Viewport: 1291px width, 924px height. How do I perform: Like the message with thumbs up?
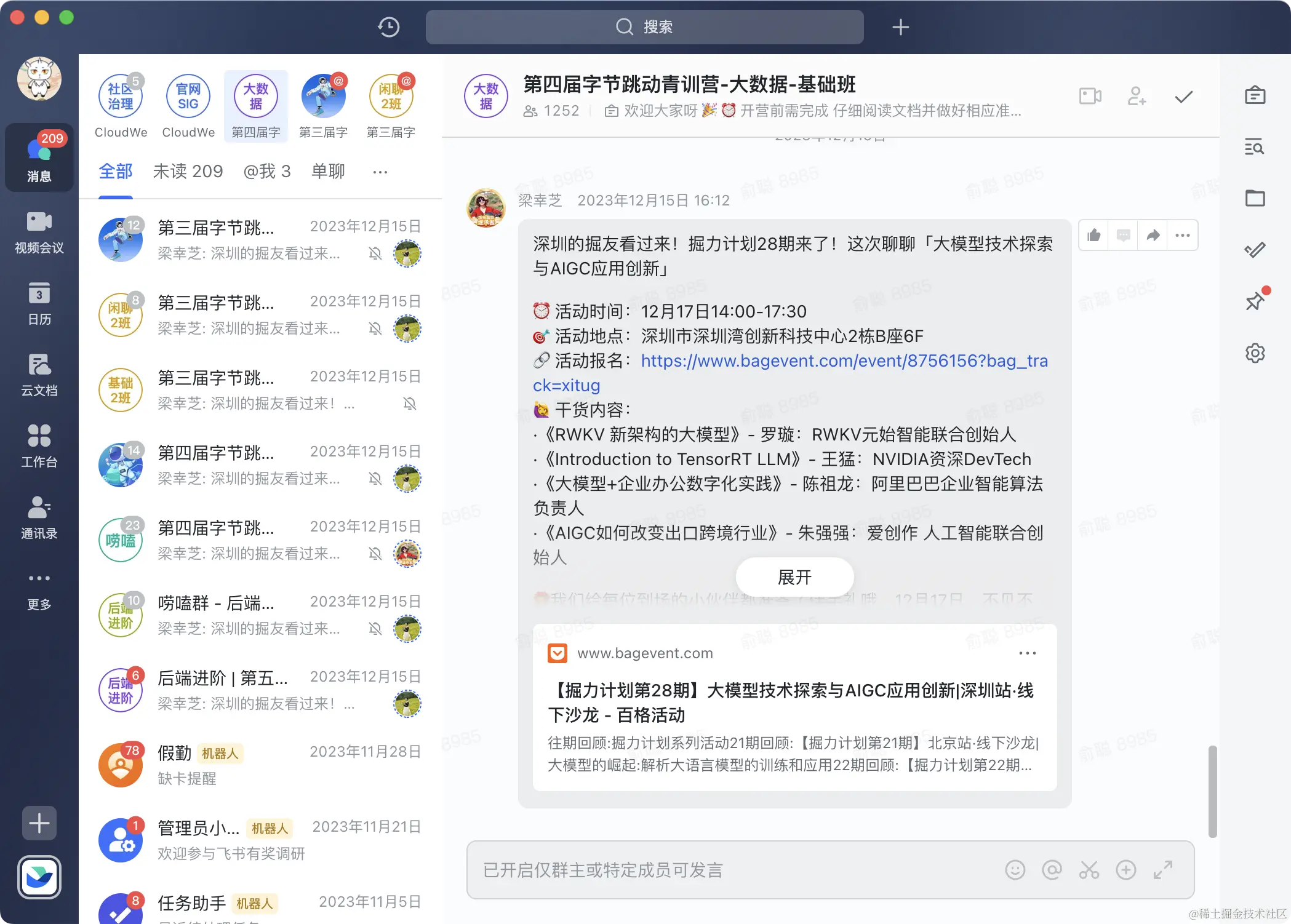tap(1094, 235)
